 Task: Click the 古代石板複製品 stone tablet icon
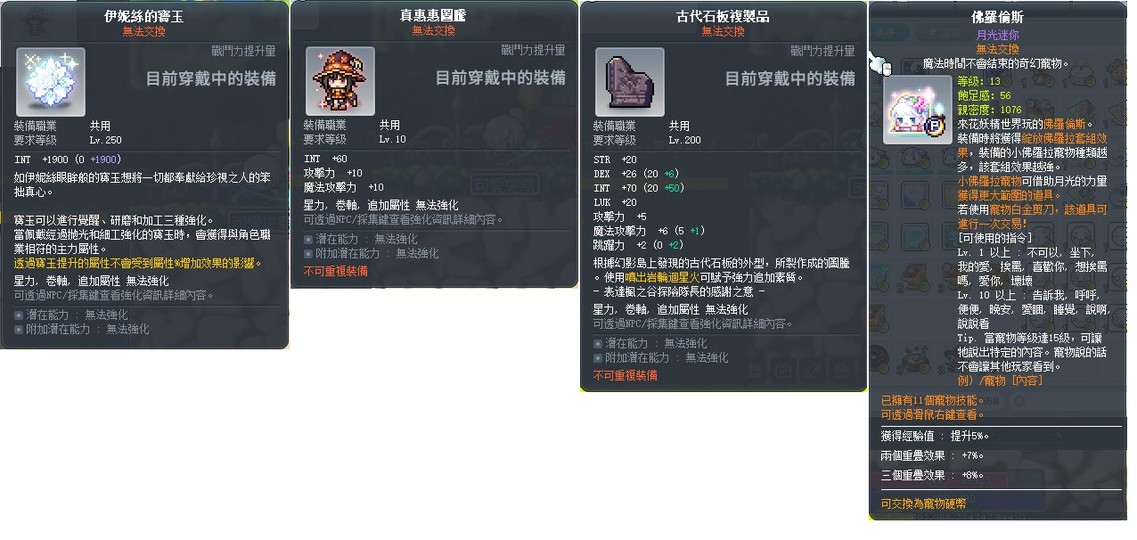coord(629,81)
